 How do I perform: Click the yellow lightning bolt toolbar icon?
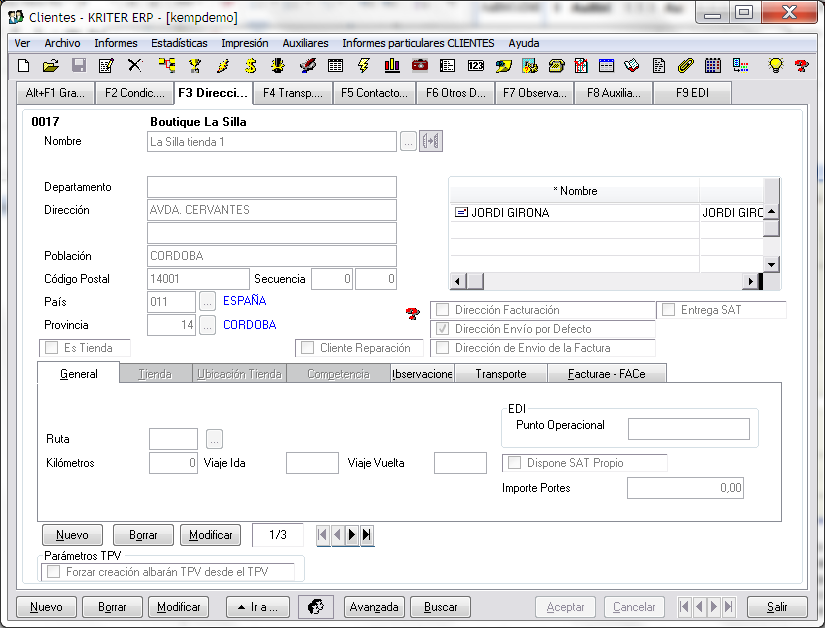pos(363,66)
